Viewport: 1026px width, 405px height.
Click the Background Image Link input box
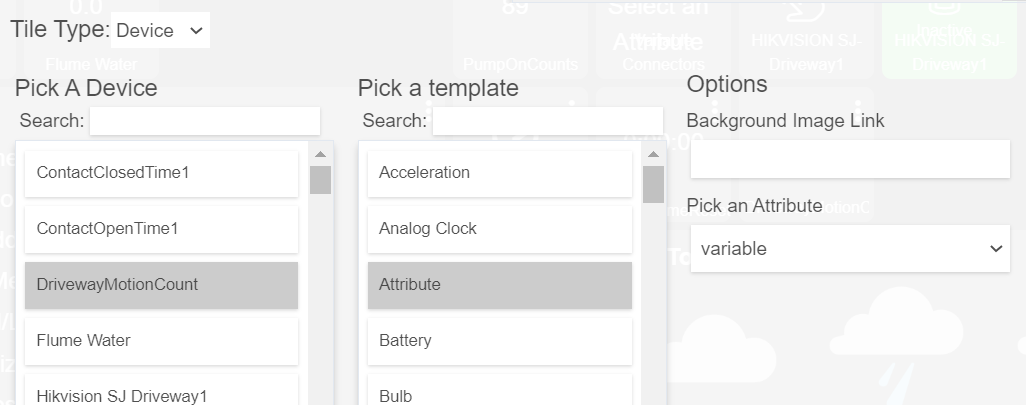850,159
